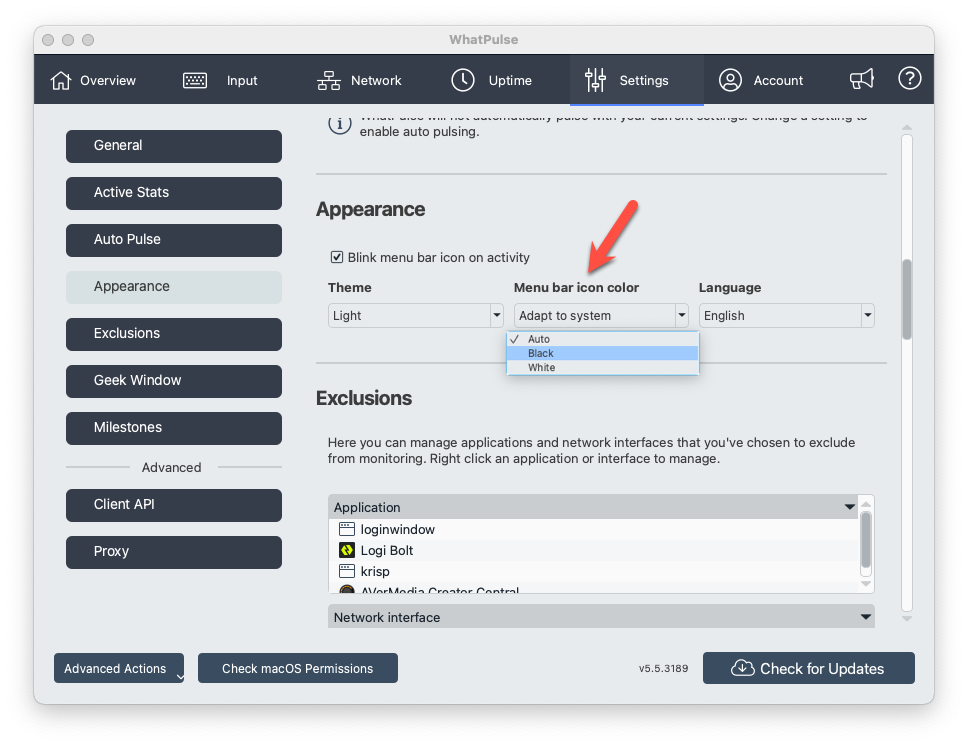This screenshot has height=746, width=968.
Task: Click the Account person icon
Action: [x=730, y=80]
